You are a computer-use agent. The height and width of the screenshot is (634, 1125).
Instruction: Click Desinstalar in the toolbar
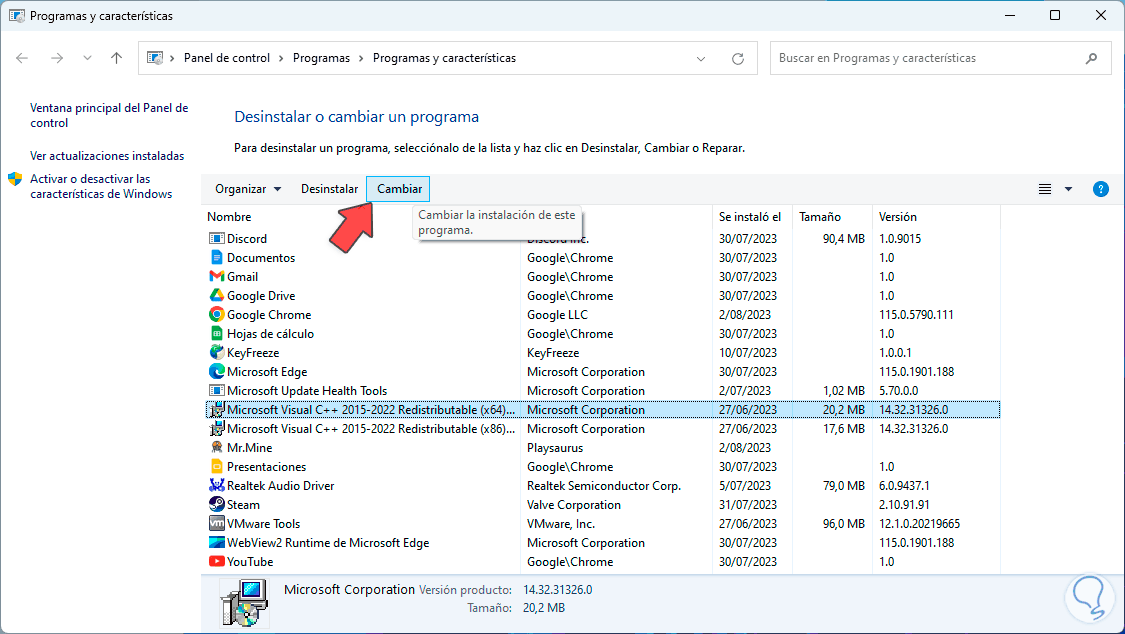329,189
